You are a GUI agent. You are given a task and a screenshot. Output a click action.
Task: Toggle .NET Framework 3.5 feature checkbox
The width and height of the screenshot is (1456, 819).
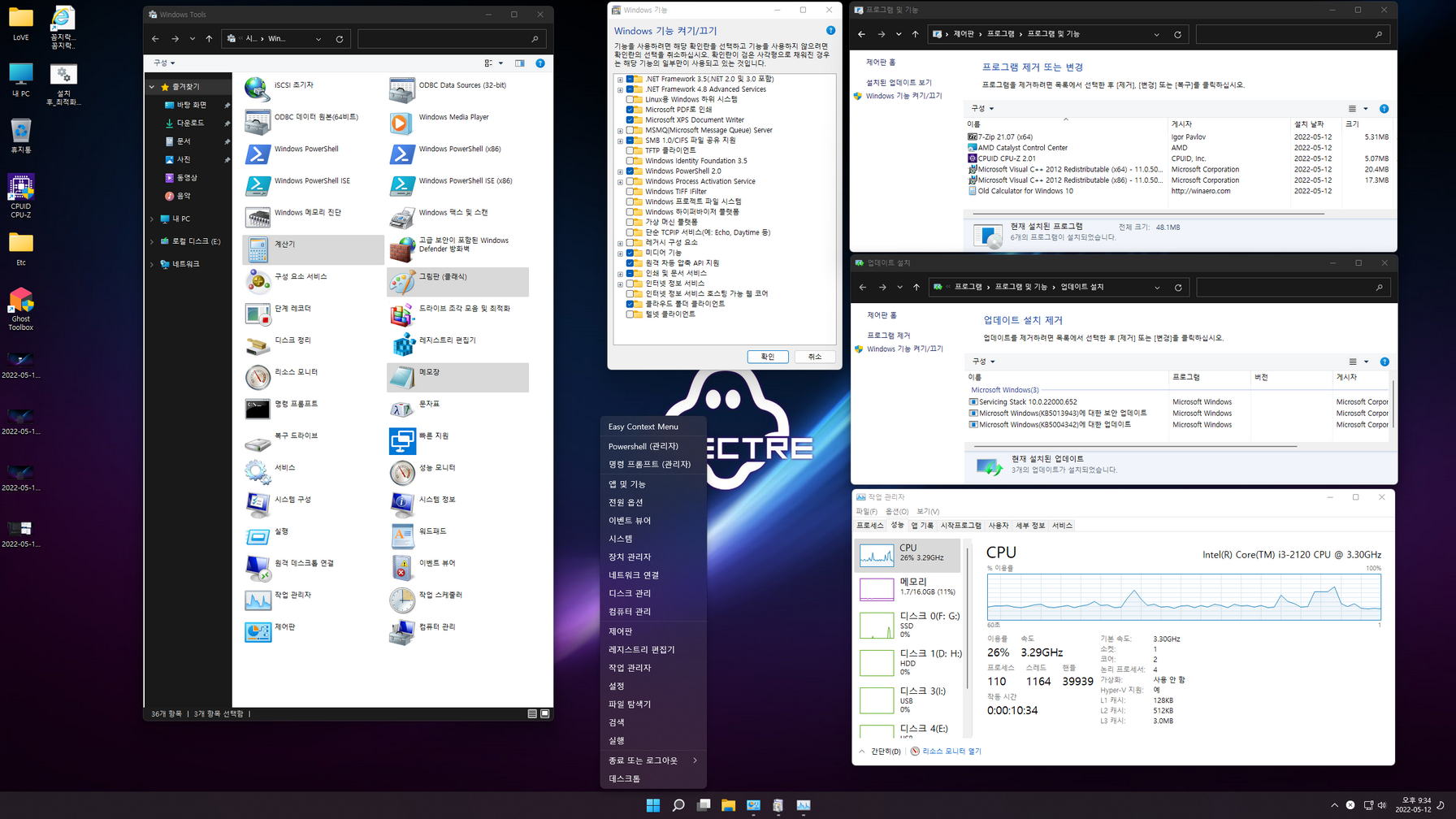[630, 80]
